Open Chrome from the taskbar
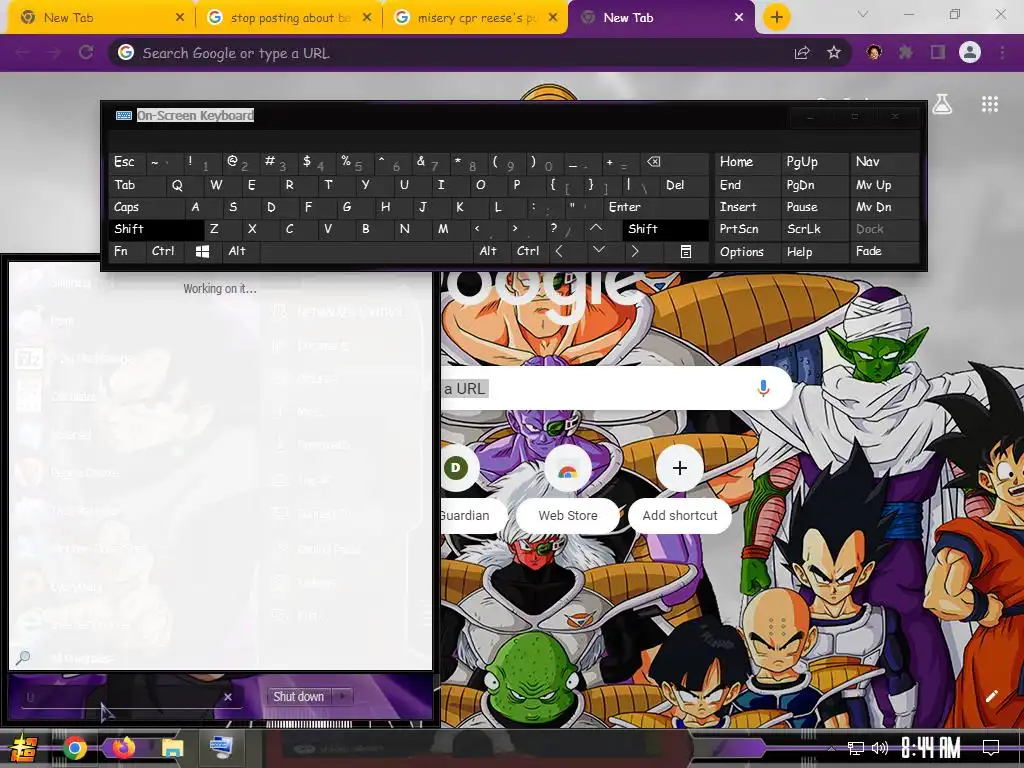1024x768 pixels. click(75, 748)
